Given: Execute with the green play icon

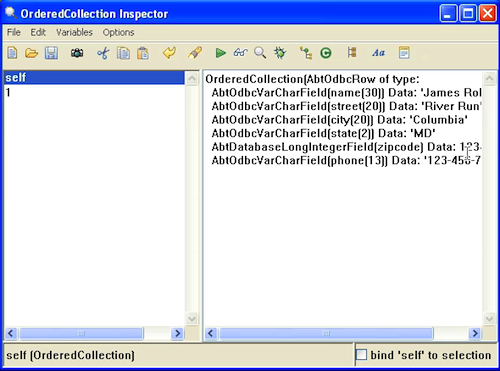Looking at the screenshot, I should pos(220,53).
